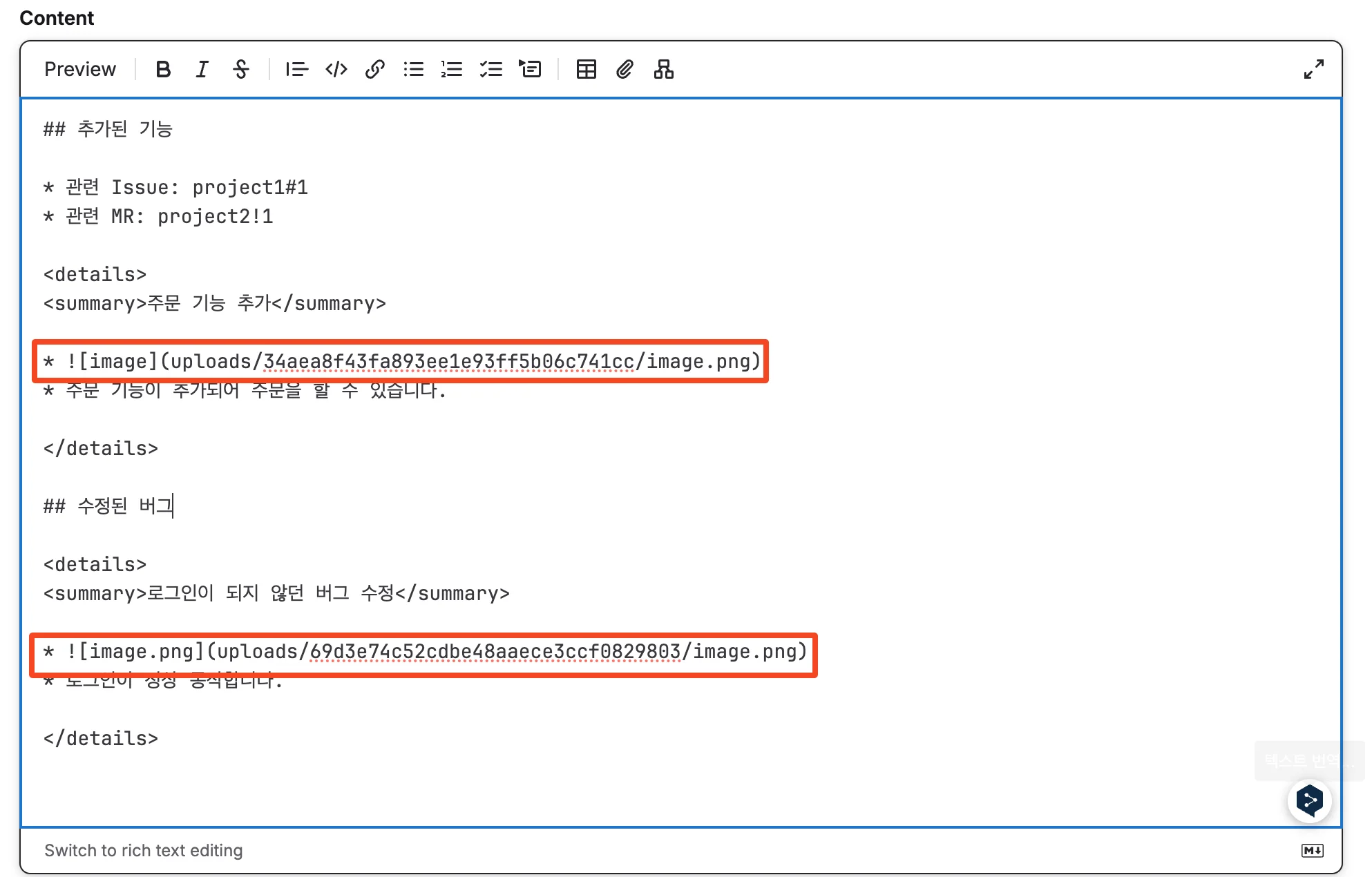Add a bullet list
The width and height of the screenshot is (1372, 877).
coord(414,69)
